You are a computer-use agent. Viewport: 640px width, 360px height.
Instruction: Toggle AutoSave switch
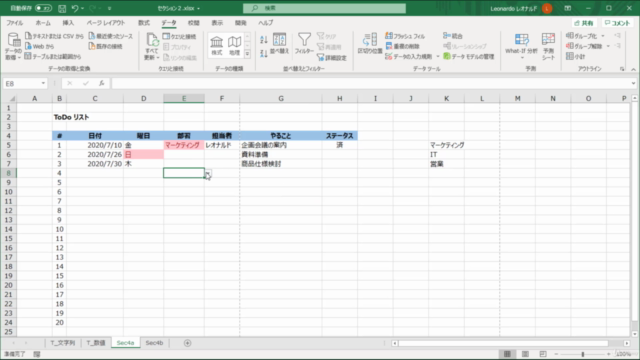[x=43, y=8]
